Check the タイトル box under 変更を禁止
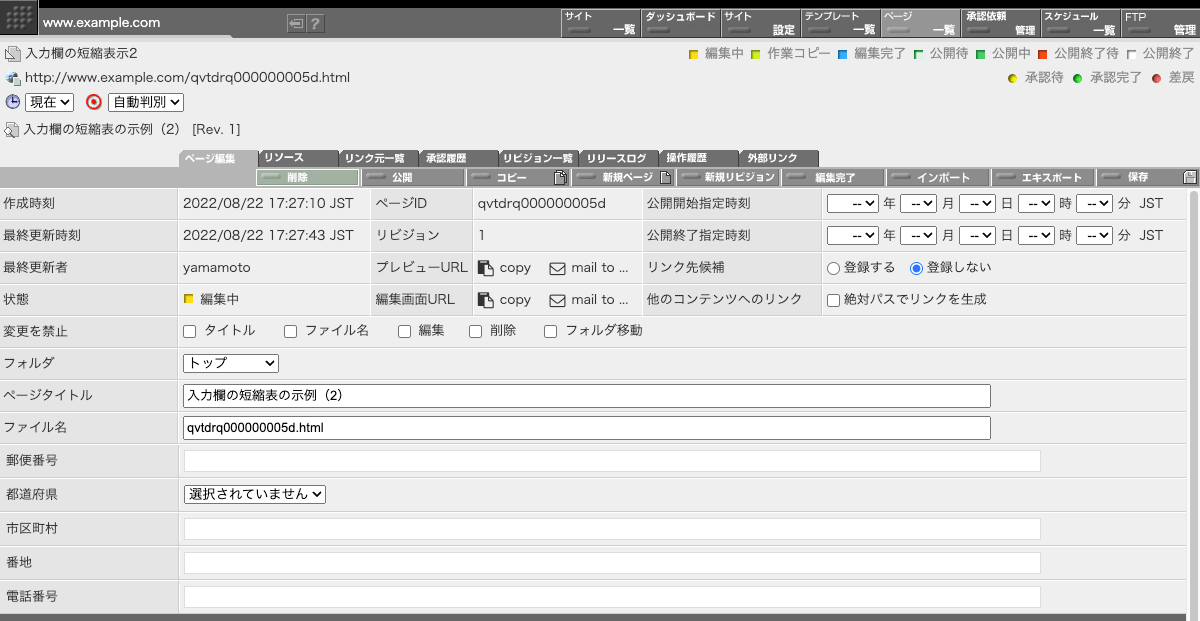 (189, 331)
